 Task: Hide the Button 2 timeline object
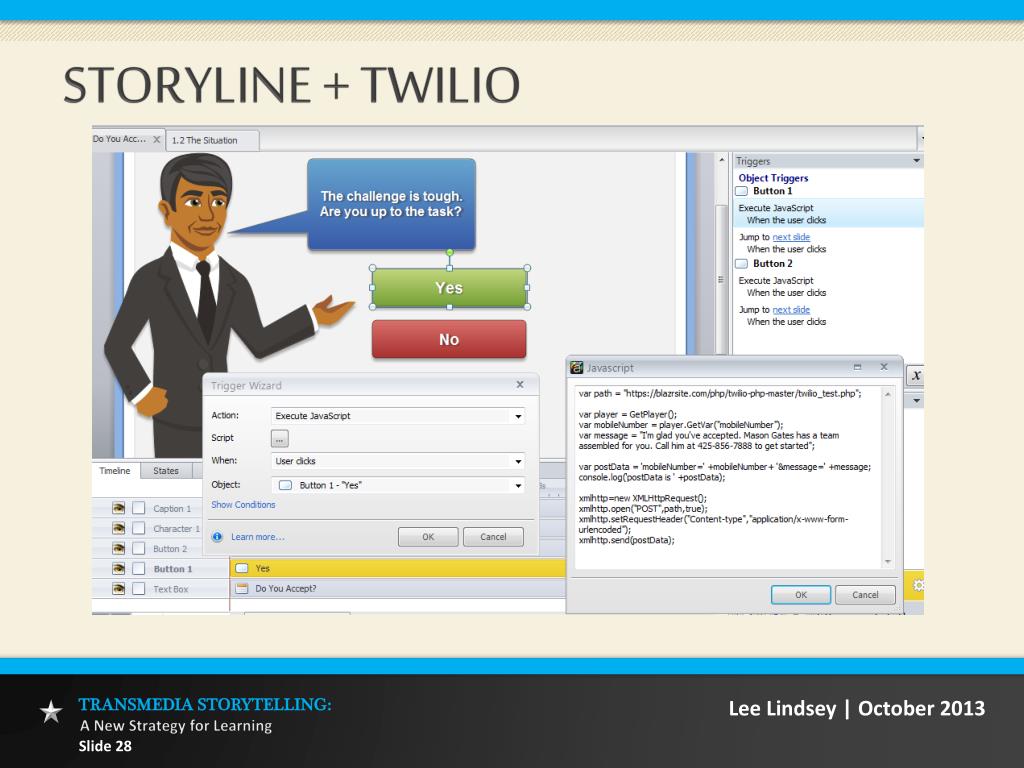(118, 548)
